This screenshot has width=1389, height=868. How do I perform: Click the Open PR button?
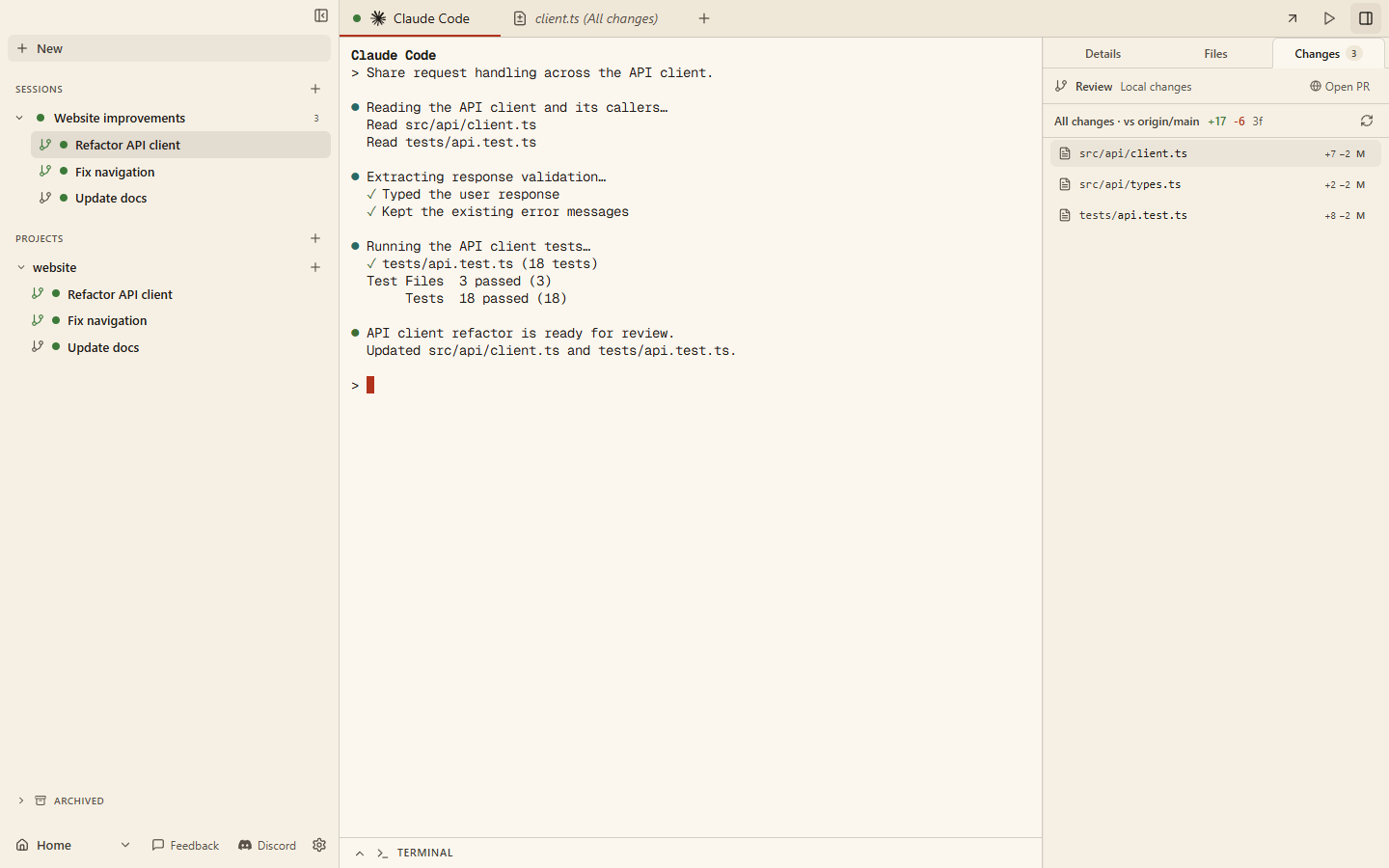(x=1340, y=86)
